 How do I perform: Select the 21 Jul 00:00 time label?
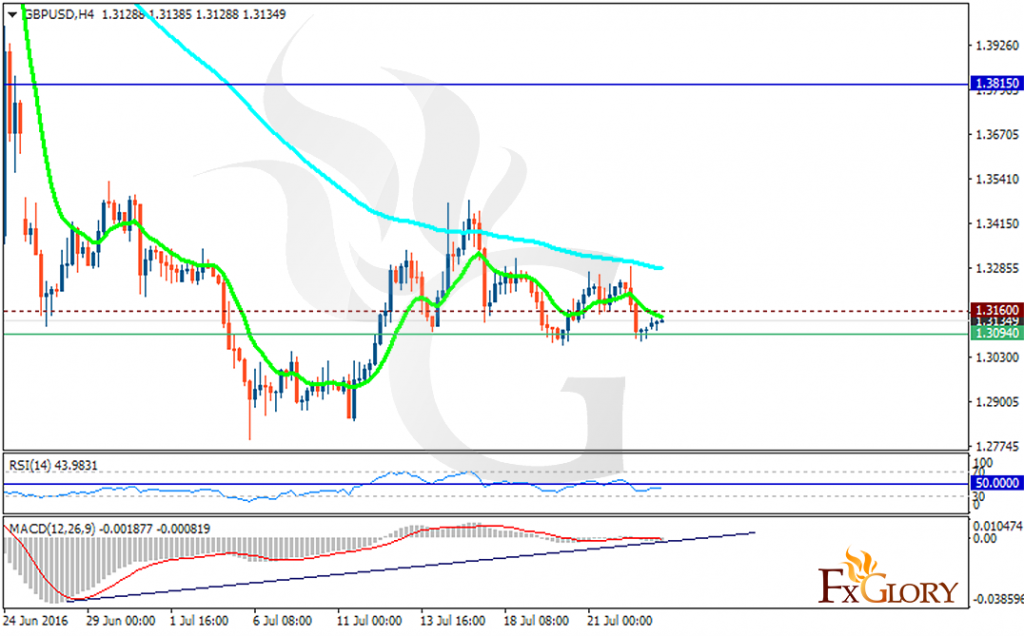(620, 620)
